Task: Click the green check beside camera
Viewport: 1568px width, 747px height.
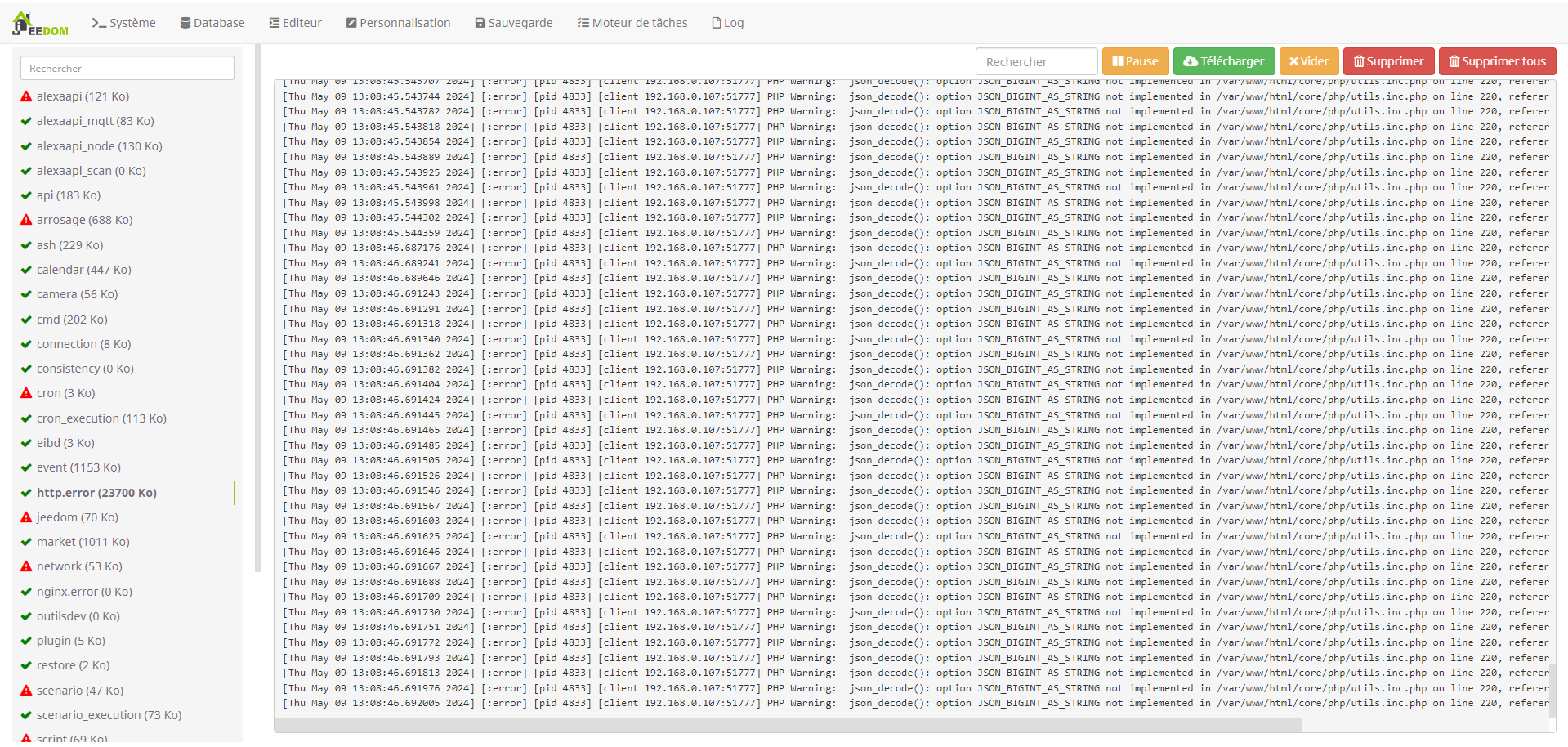Action: pyautogui.click(x=26, y=294)
